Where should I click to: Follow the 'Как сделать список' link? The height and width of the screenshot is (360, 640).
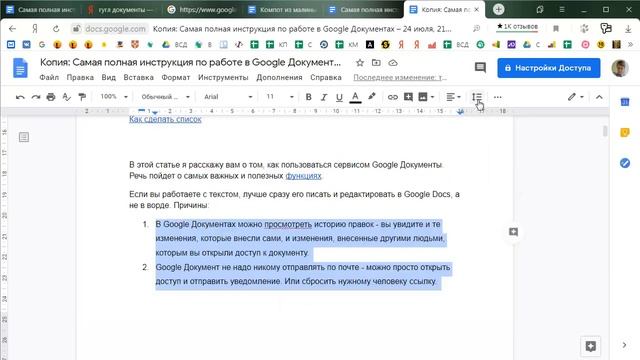(x=165, y=119)
